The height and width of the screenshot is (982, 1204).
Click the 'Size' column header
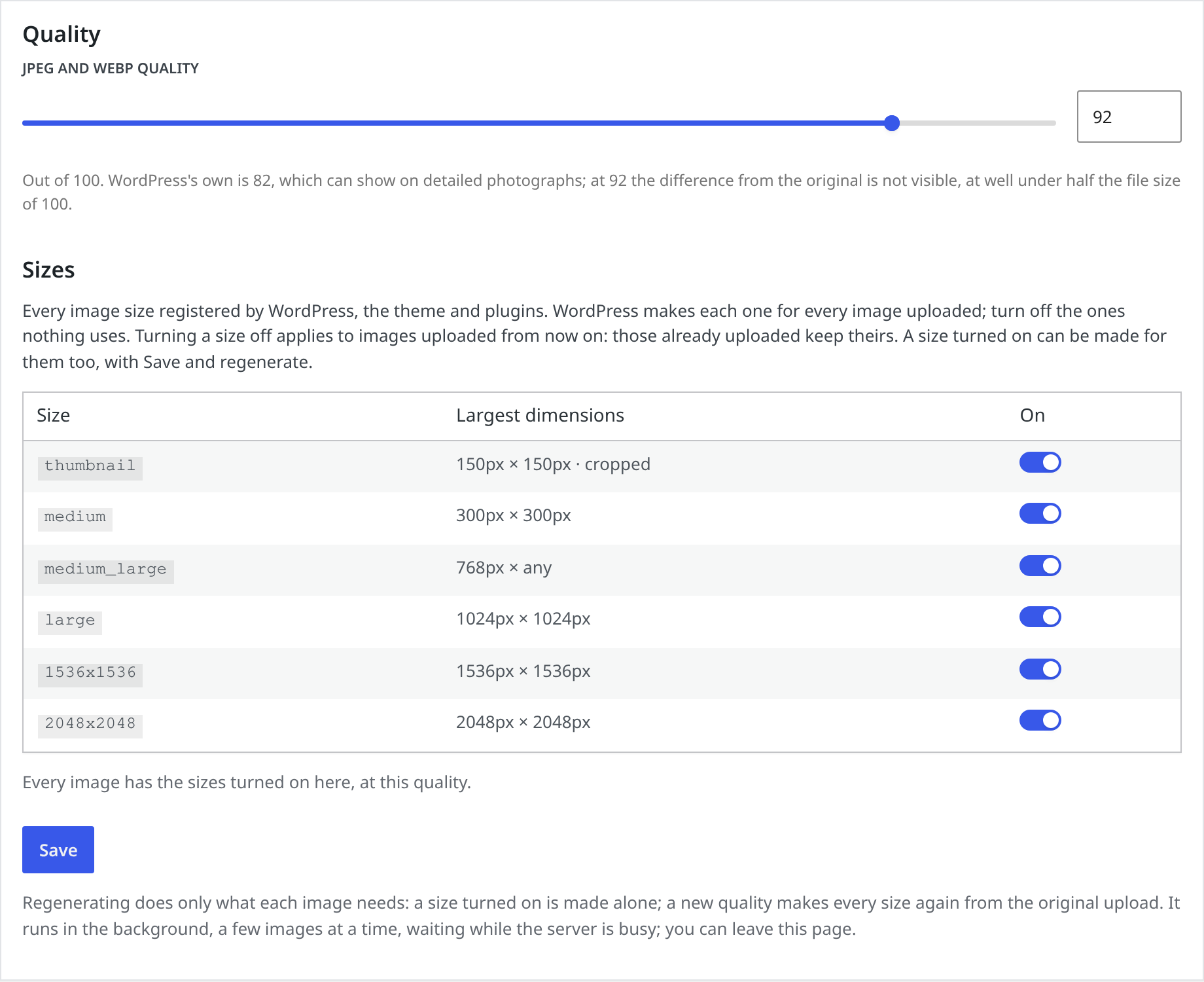pyautogui.click(x=53, y=416)
